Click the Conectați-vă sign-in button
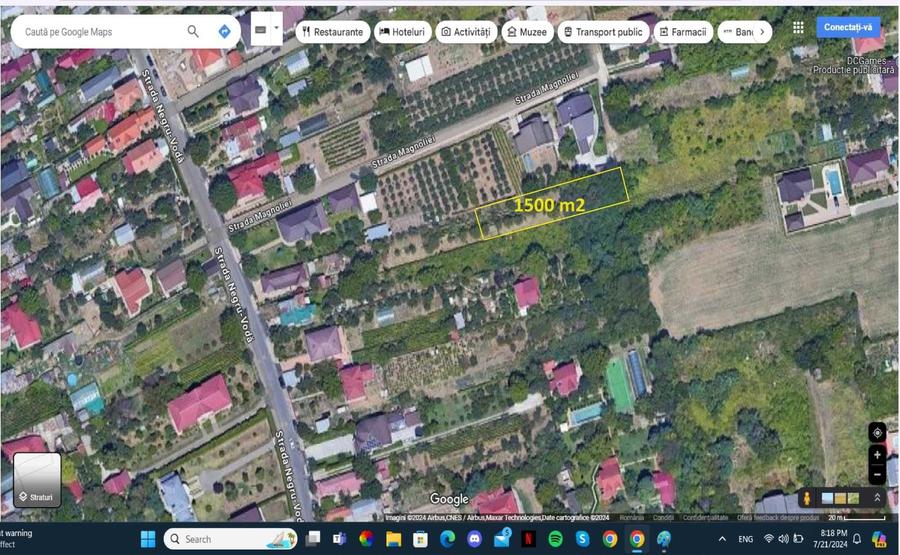The image size is (900, 555). click(848, 27)
